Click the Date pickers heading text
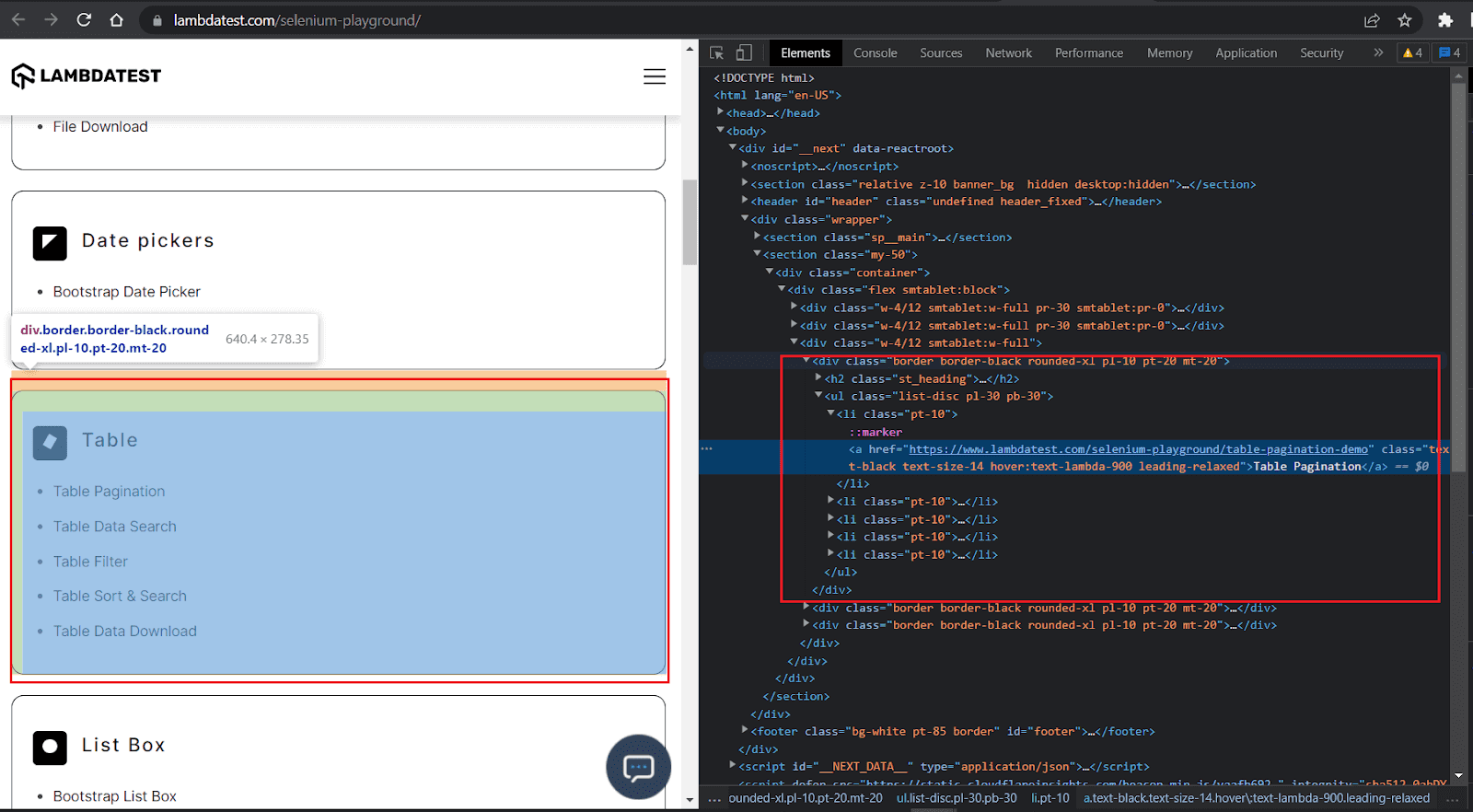 [x=148, y=240]
